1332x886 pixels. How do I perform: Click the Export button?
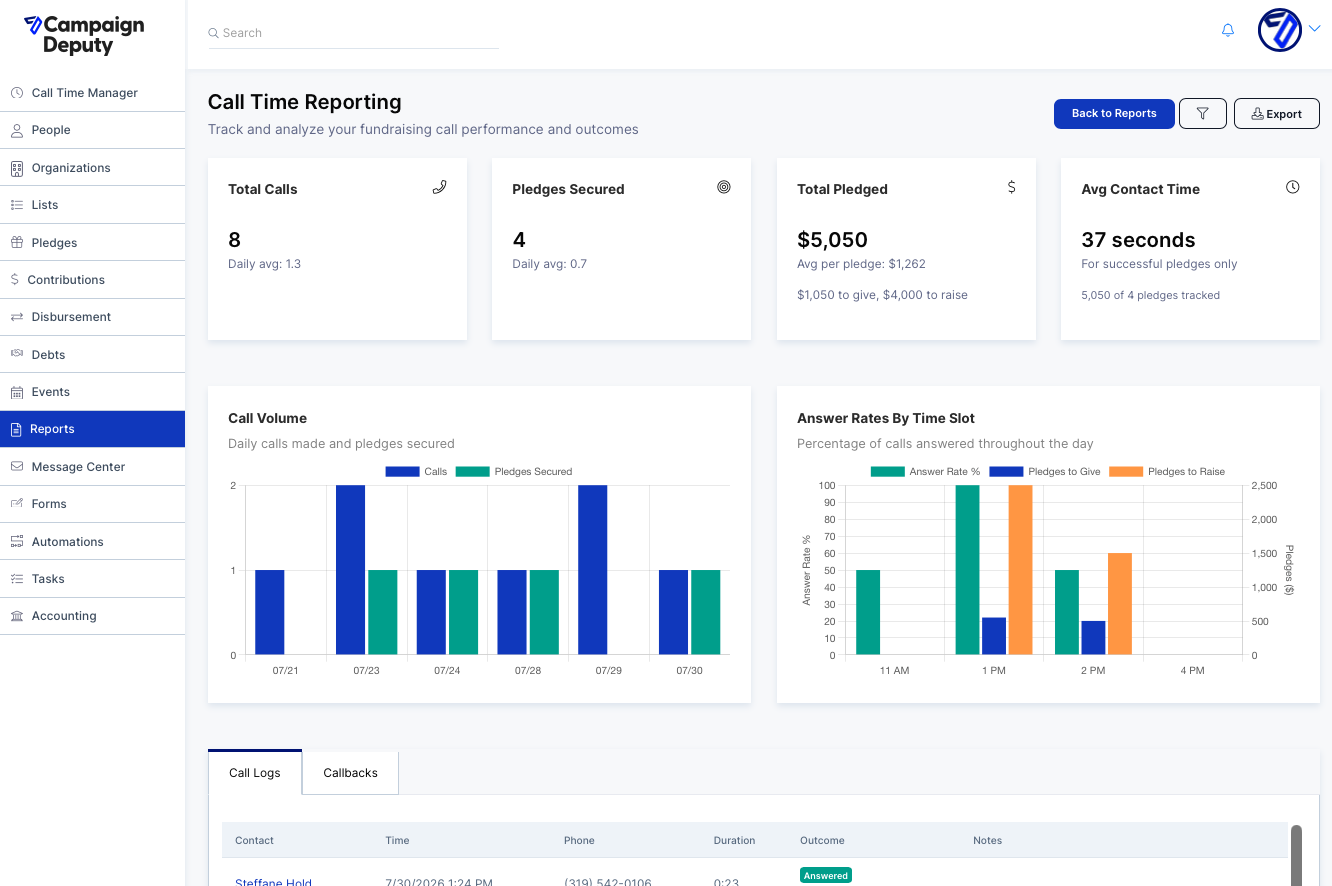(1277, 114)
